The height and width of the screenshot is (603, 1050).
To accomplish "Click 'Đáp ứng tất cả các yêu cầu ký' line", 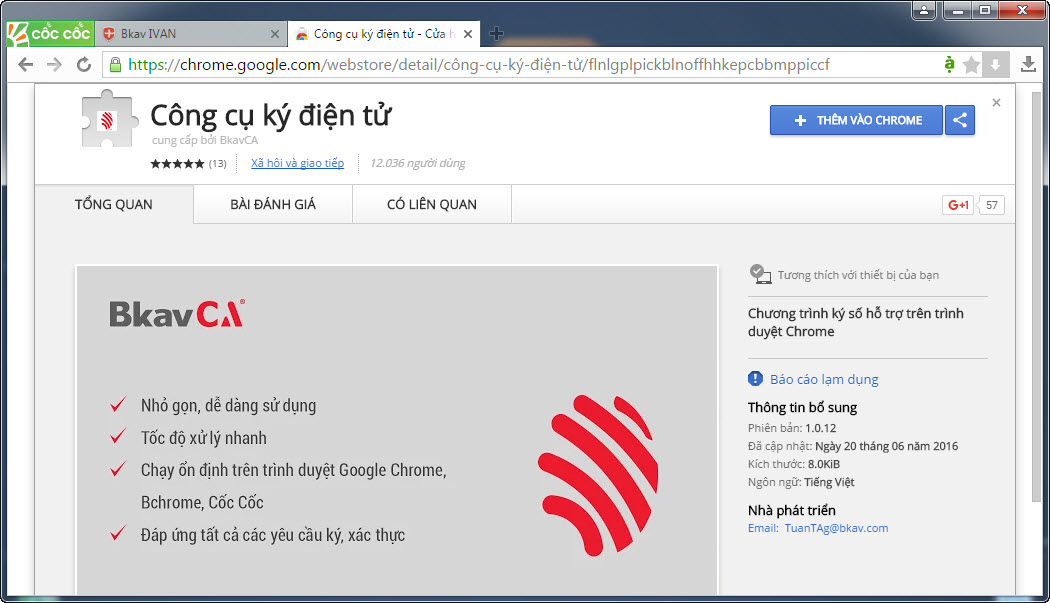I will (273, 535).
